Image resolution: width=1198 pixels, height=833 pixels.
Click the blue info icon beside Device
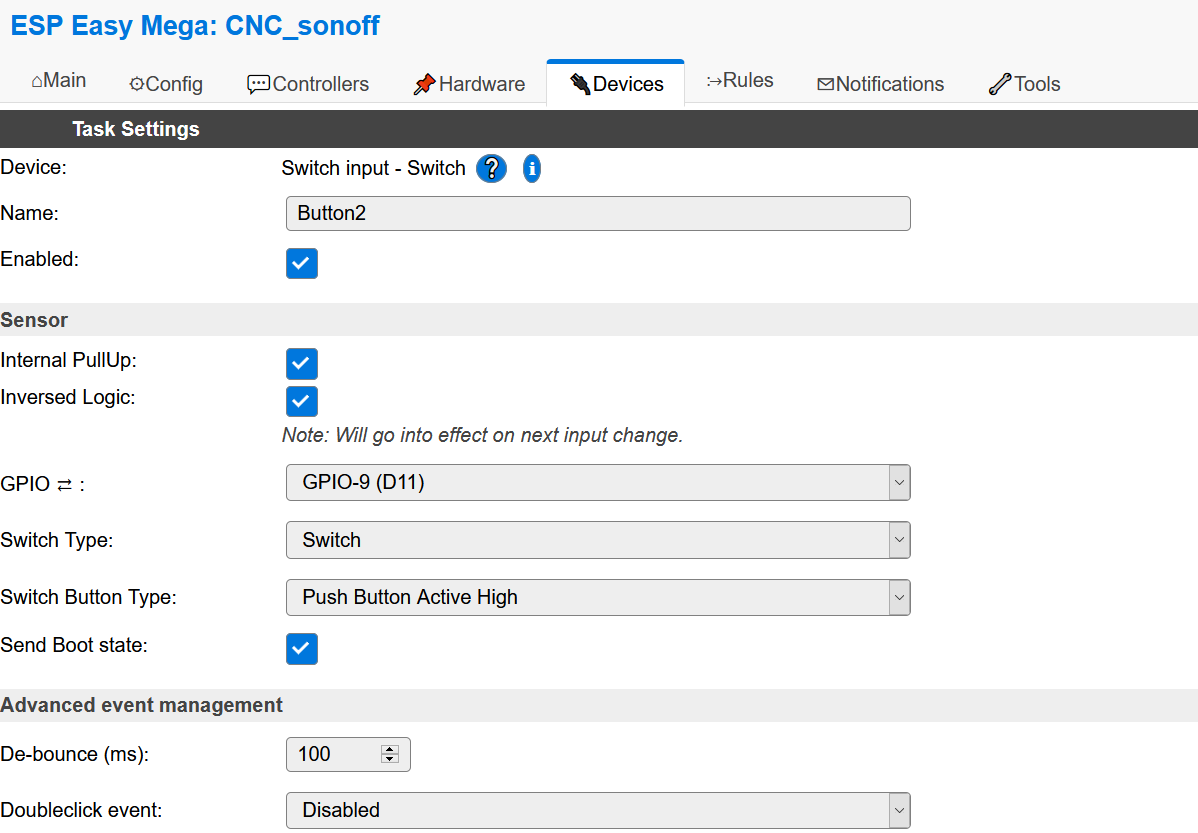tap(532, 168)
